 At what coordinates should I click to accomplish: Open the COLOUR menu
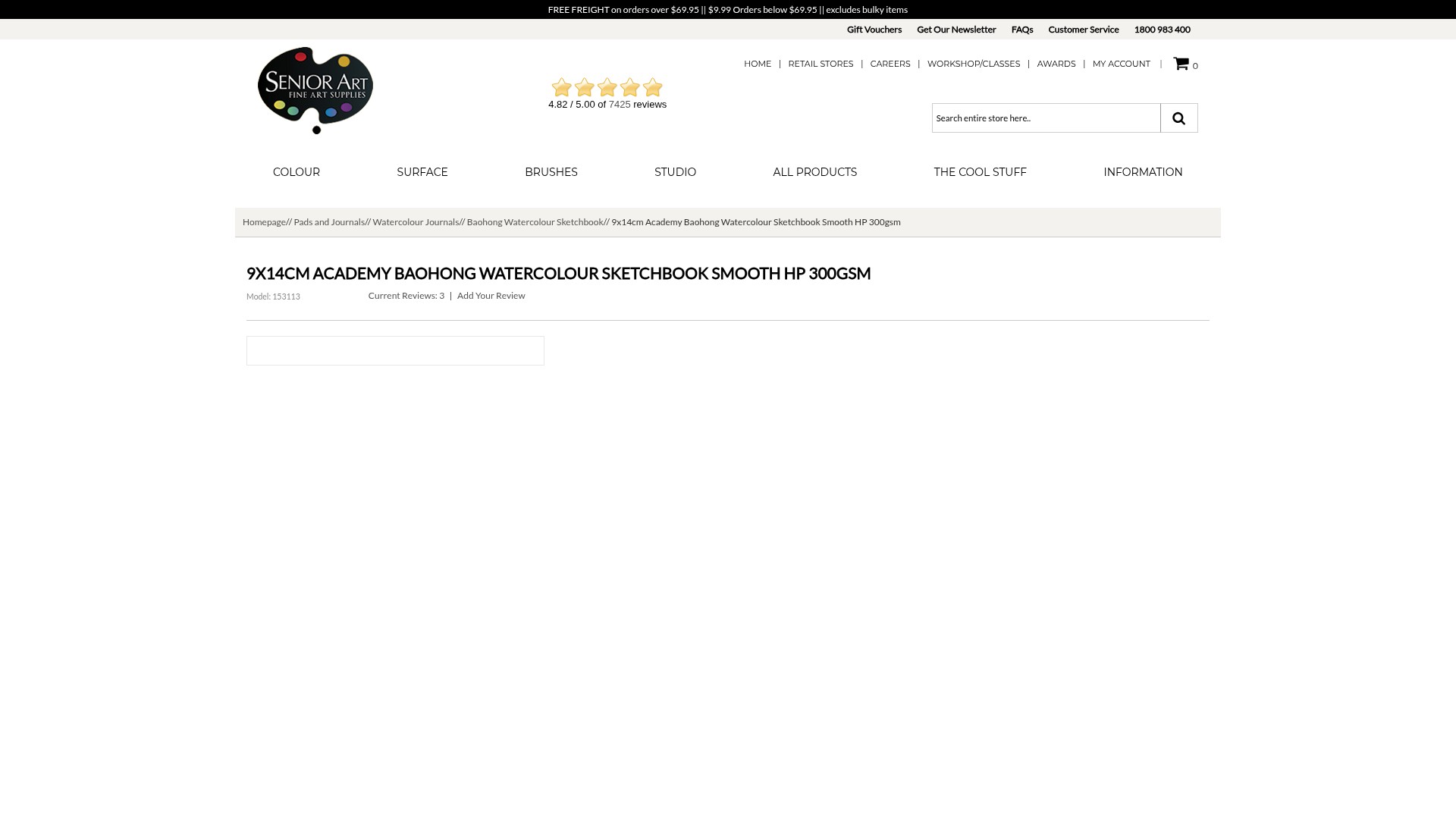coord(297,172)
